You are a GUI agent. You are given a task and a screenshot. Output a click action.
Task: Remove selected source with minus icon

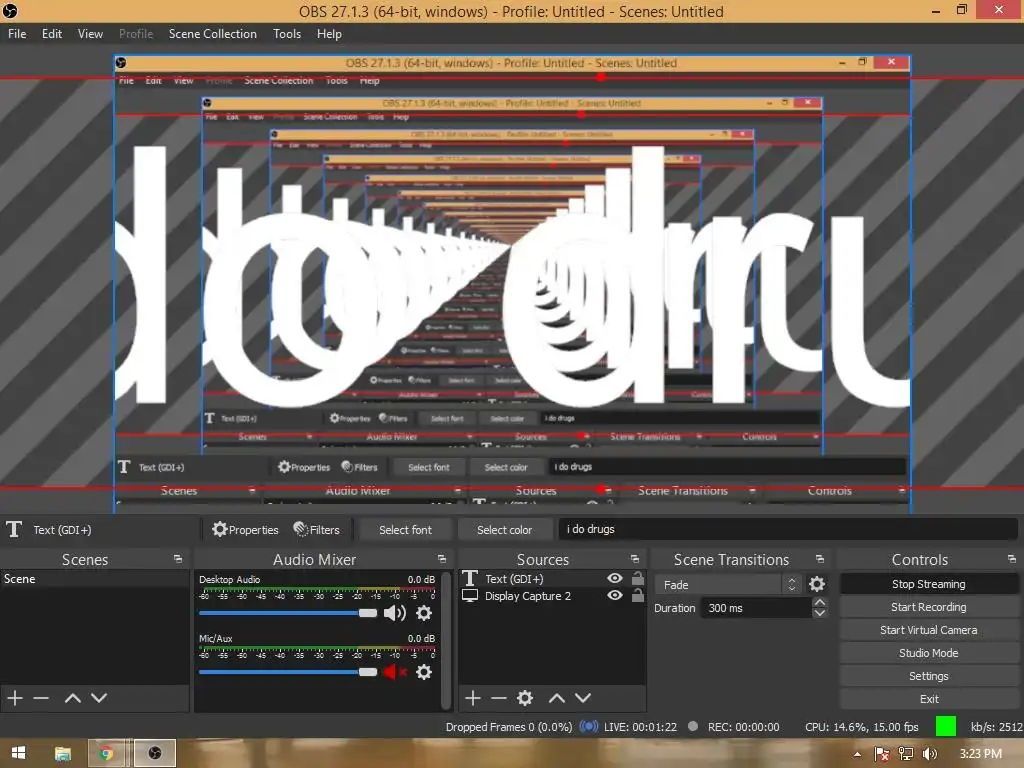[499, 697]
